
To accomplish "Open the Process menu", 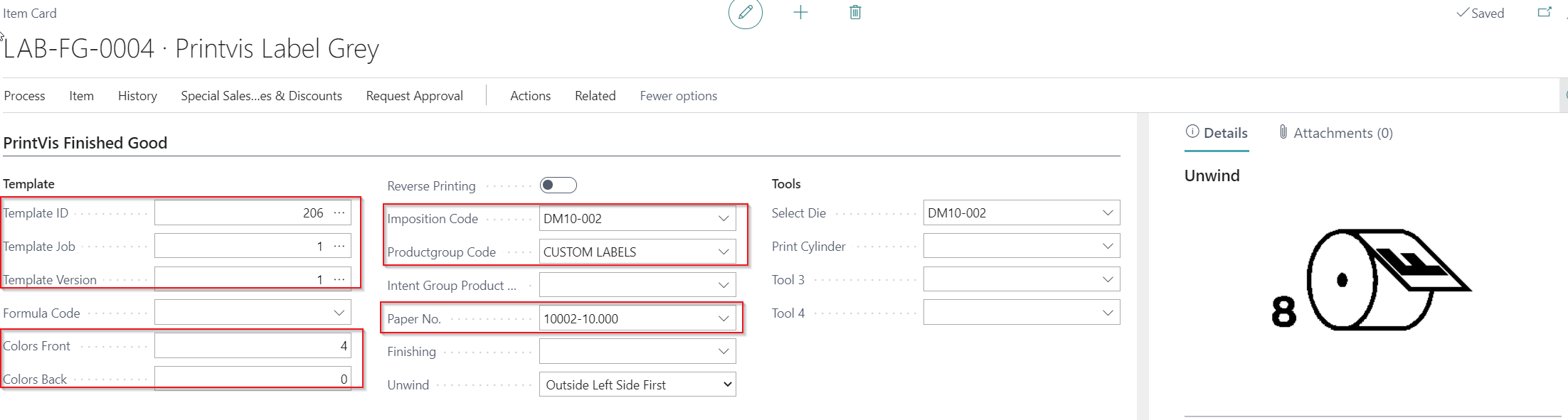I will click(x=24, y=96).
